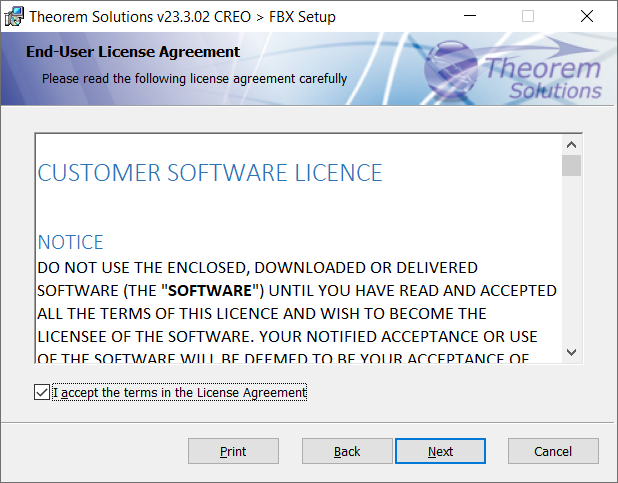Proceed with the Next button

(440, 451)
